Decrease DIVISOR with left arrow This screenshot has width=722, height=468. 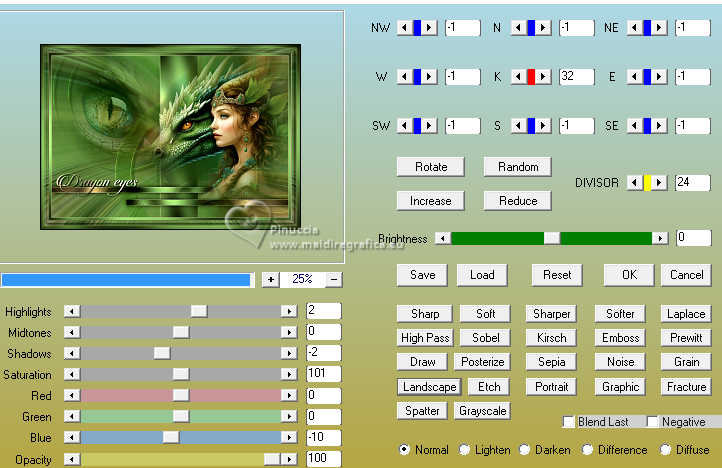coord(635,183)
